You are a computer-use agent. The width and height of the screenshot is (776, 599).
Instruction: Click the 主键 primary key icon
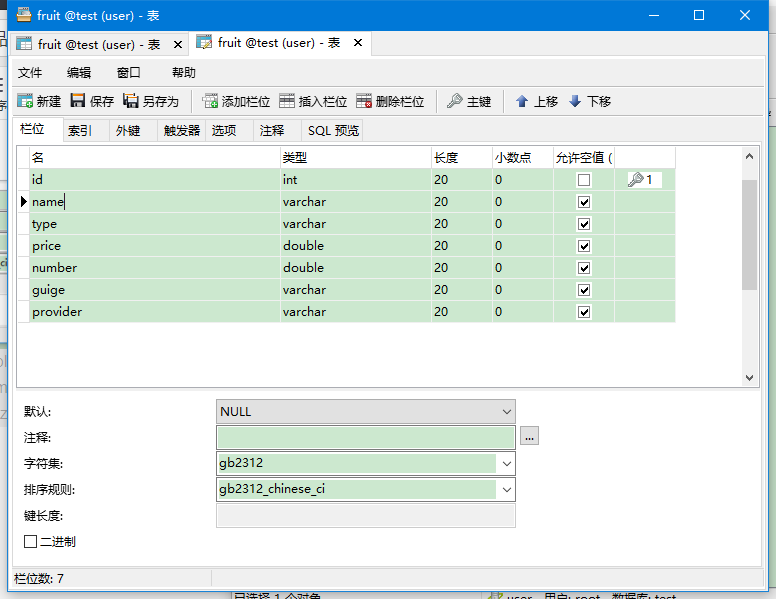tap(455, 101)
